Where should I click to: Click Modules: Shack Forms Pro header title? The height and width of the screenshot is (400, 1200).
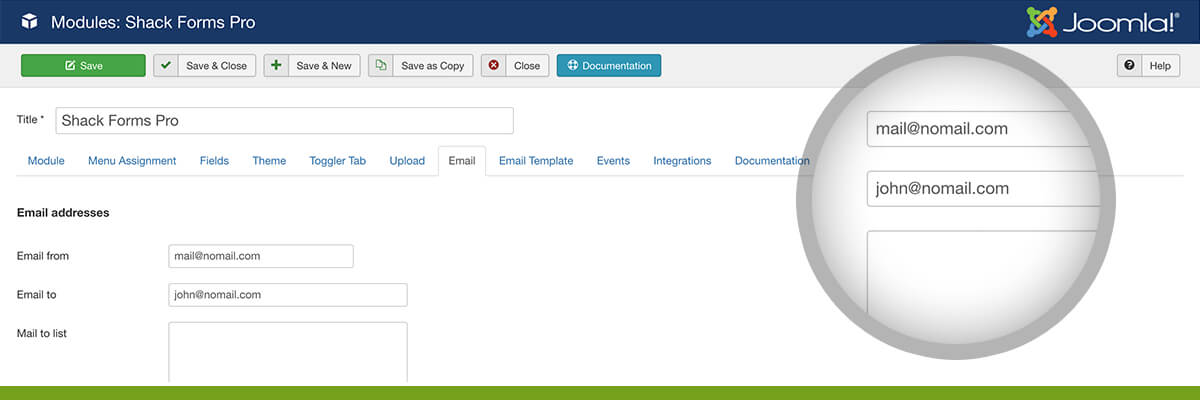(x=153, y=22)
